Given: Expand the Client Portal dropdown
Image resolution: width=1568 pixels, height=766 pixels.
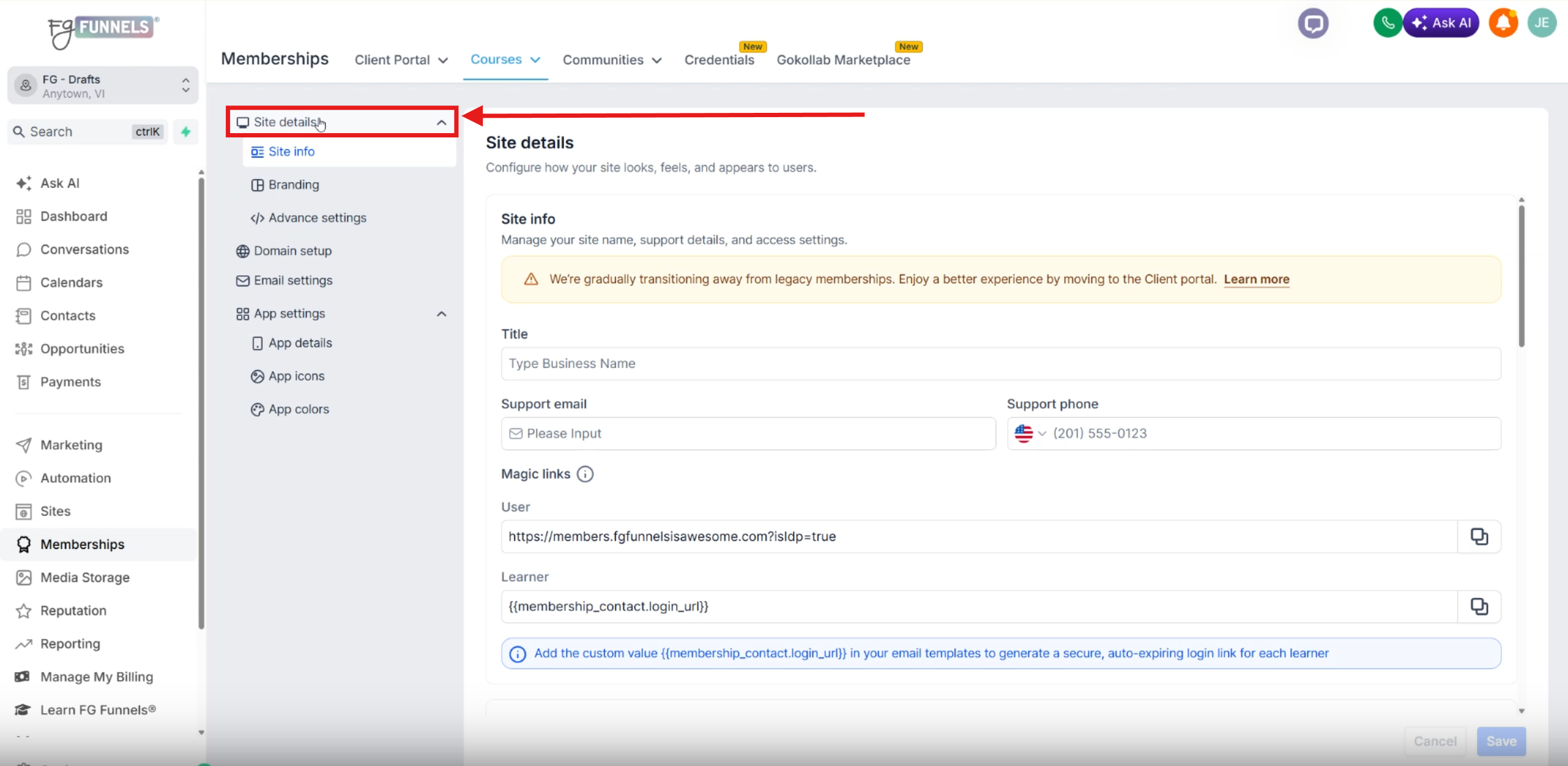Looking at the screenshot, I should pyautogui.click(x=401, y=60).
